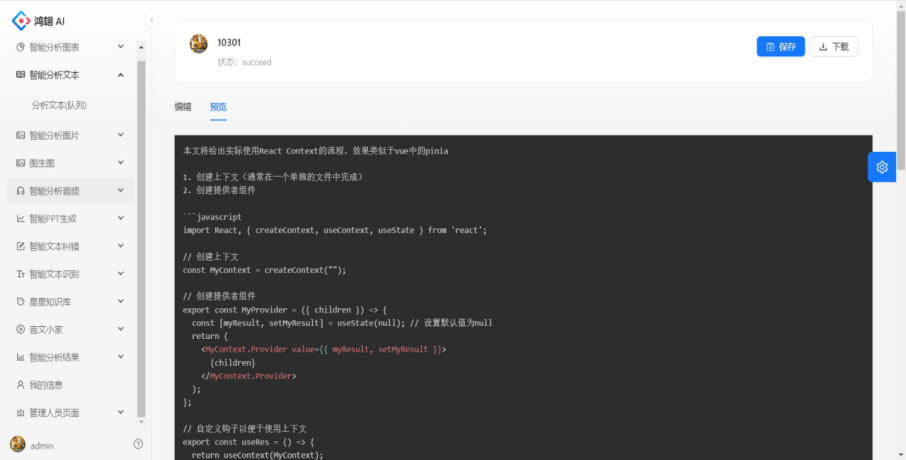This screenshot has width=906, height=460.
Task: Expand the 智能PPT生成 menu chevron
Action: (x=121, y=218)
